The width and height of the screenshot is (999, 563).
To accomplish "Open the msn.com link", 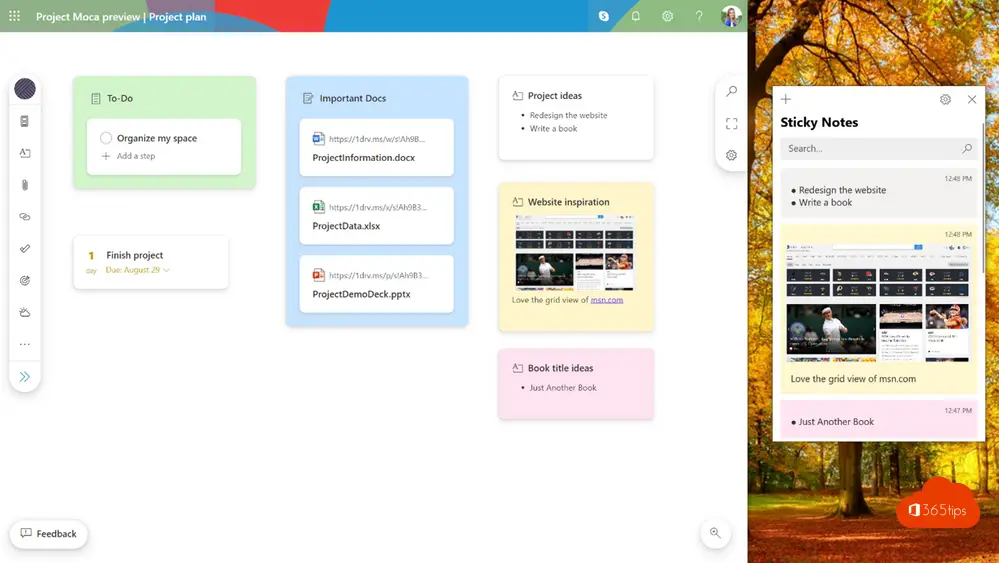I will pos(607,300).
